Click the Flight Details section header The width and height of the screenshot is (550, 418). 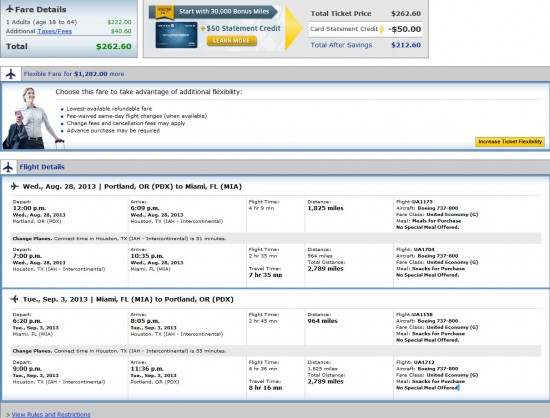point(42,167)
